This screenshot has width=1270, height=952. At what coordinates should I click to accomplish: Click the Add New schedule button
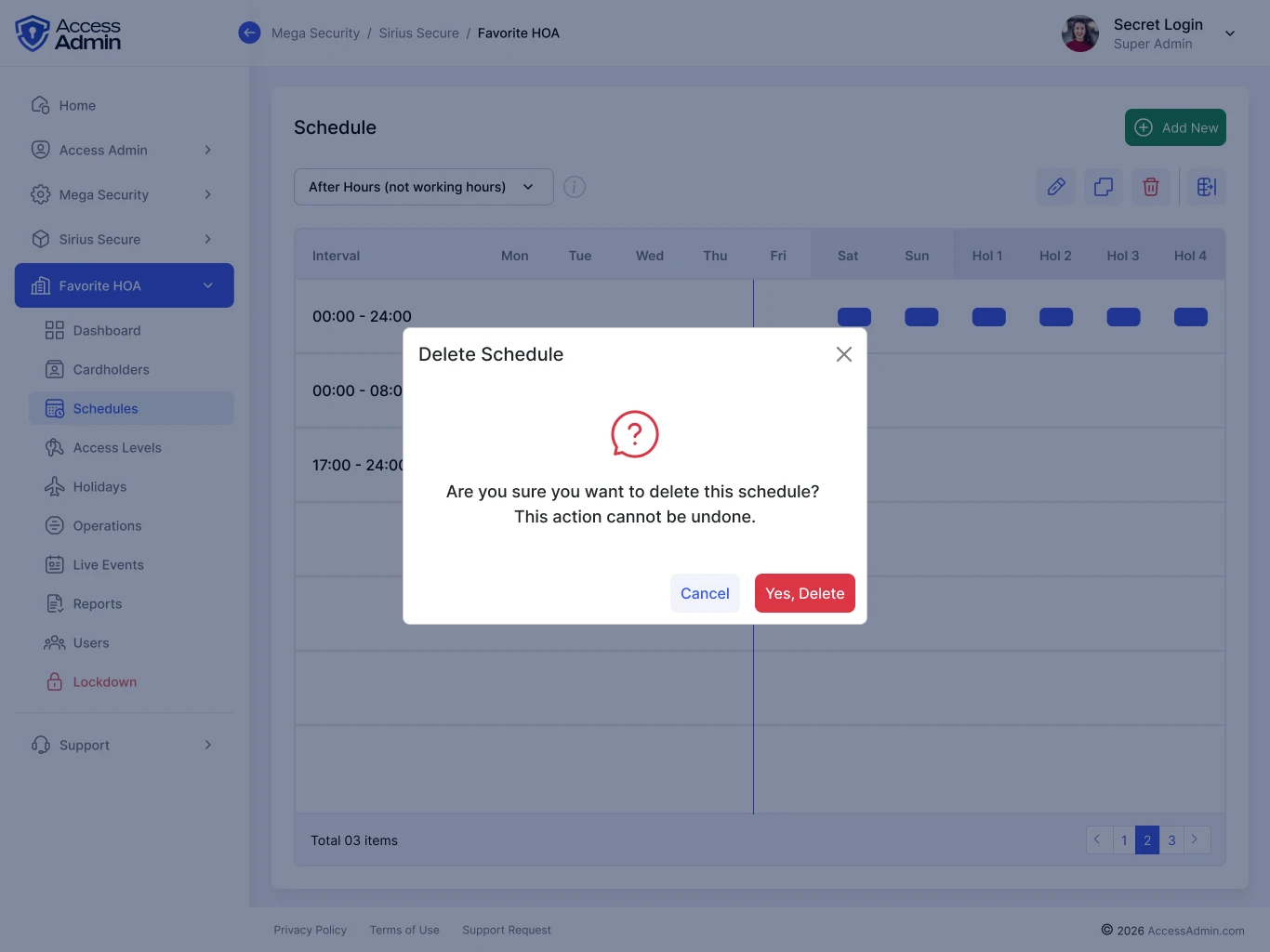pyautogui.click(x=1175, y=127)
